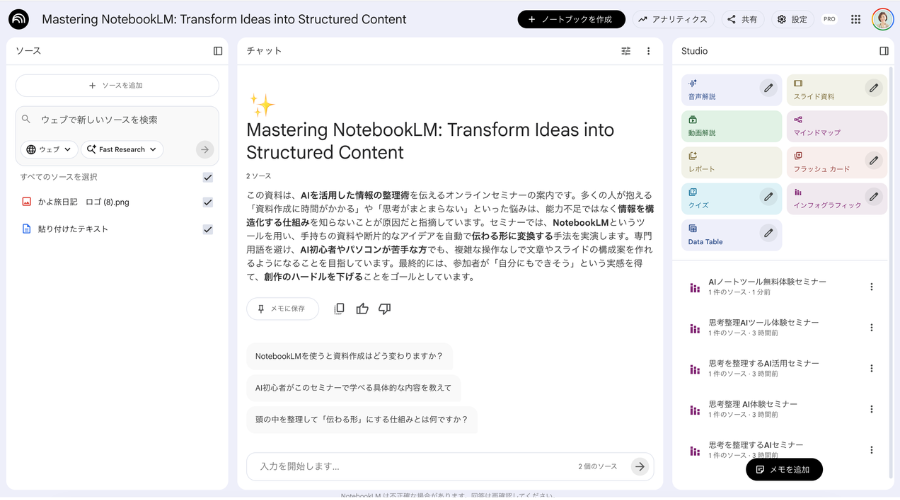Collapse the ソース panel with its sidebar icon
Image resolution: width=900 pixels, height=500 pixels.
tap(218, 51)
